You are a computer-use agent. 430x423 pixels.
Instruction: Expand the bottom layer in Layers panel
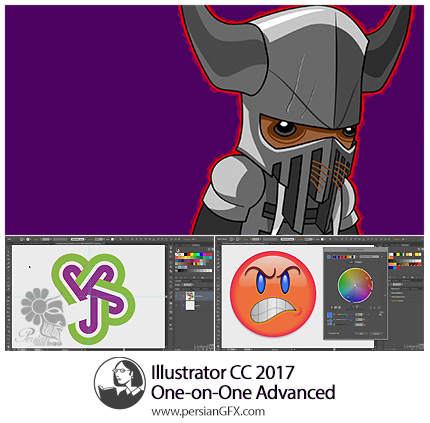pos(184,305)
